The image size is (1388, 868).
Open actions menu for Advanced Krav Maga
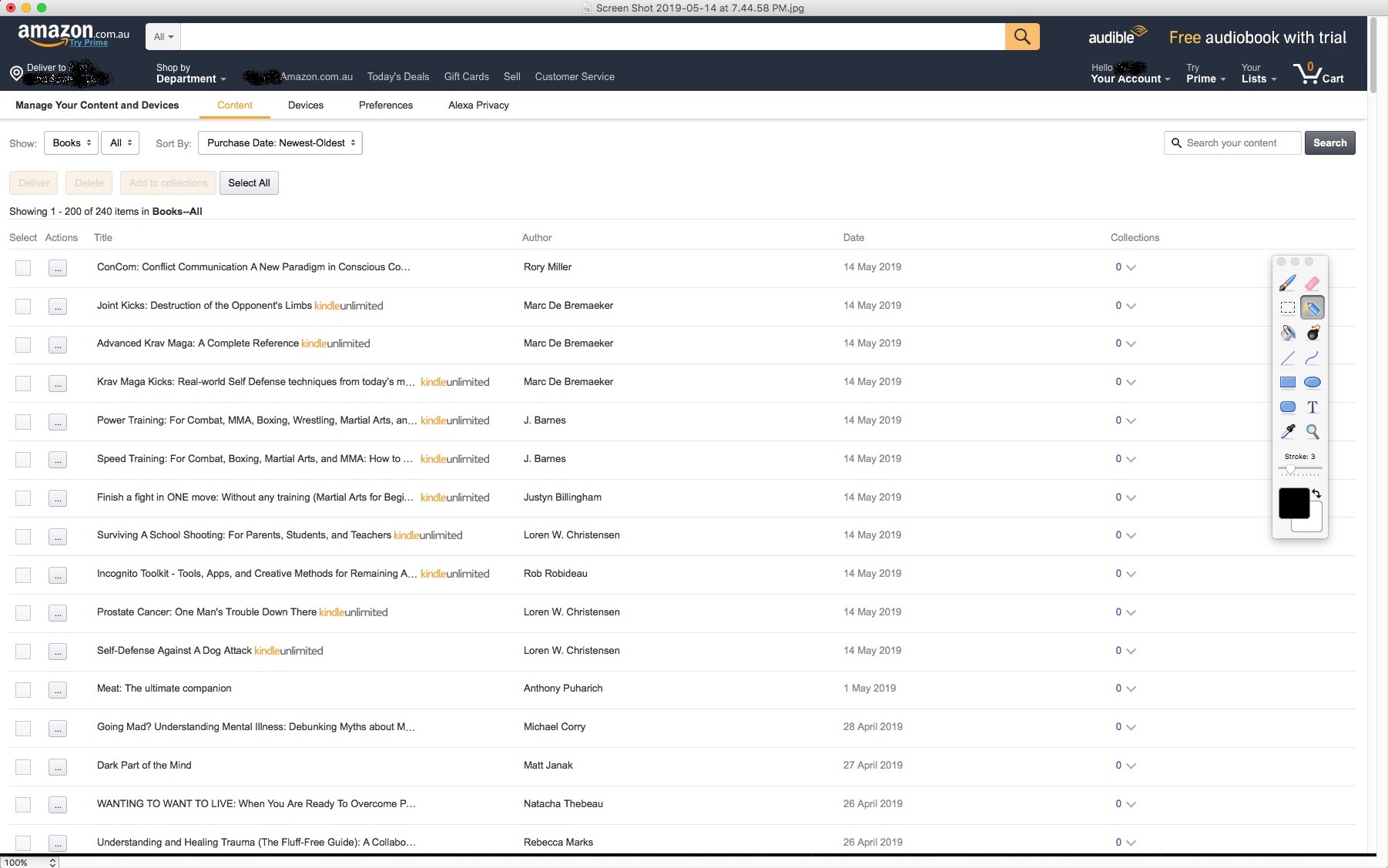tap(58, 344)
